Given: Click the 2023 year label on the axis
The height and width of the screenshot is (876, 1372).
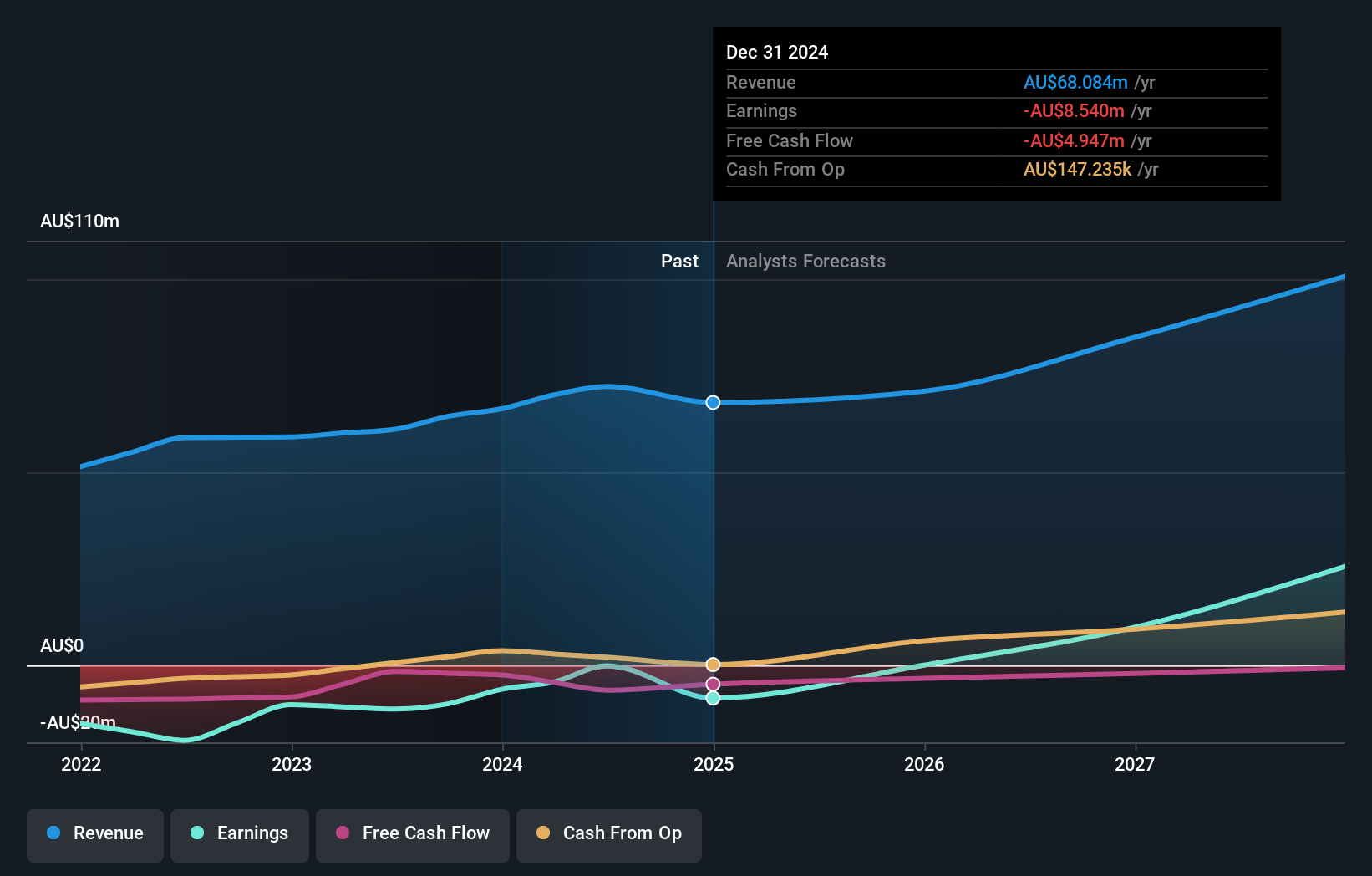Looking at the screenshot, I should pos(291,763).
